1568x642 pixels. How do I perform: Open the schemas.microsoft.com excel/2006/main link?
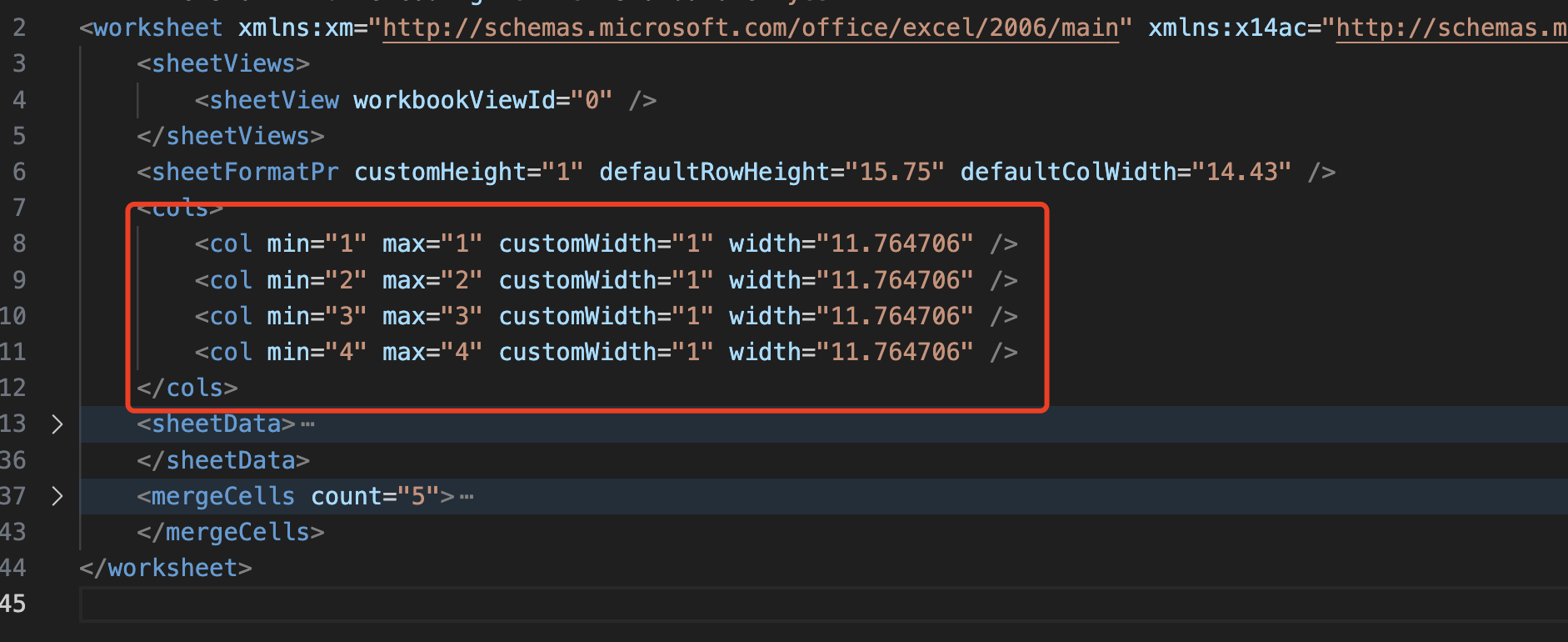point(751,28)
